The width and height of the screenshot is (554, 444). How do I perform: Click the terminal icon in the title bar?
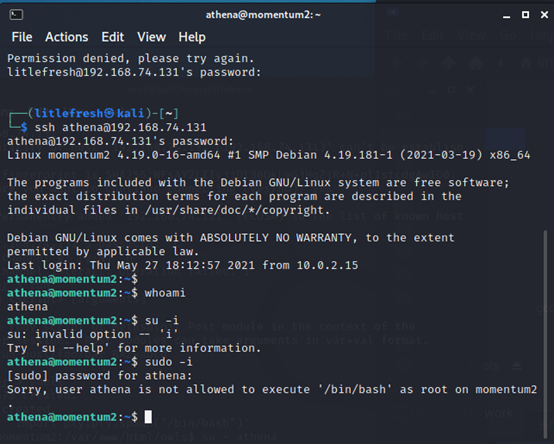point(16,15)
